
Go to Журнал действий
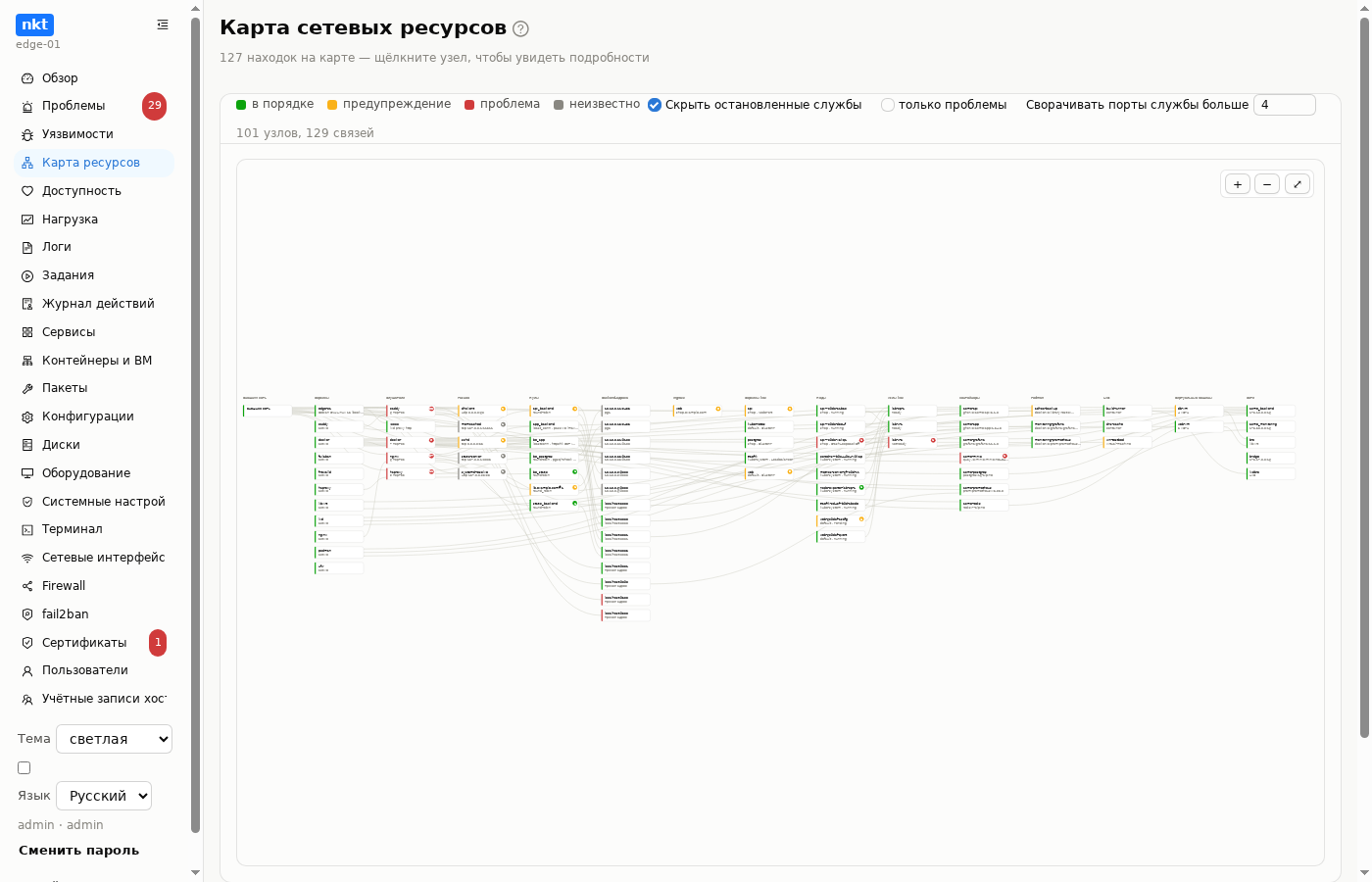pyautogui.click(x=94, y=304)
